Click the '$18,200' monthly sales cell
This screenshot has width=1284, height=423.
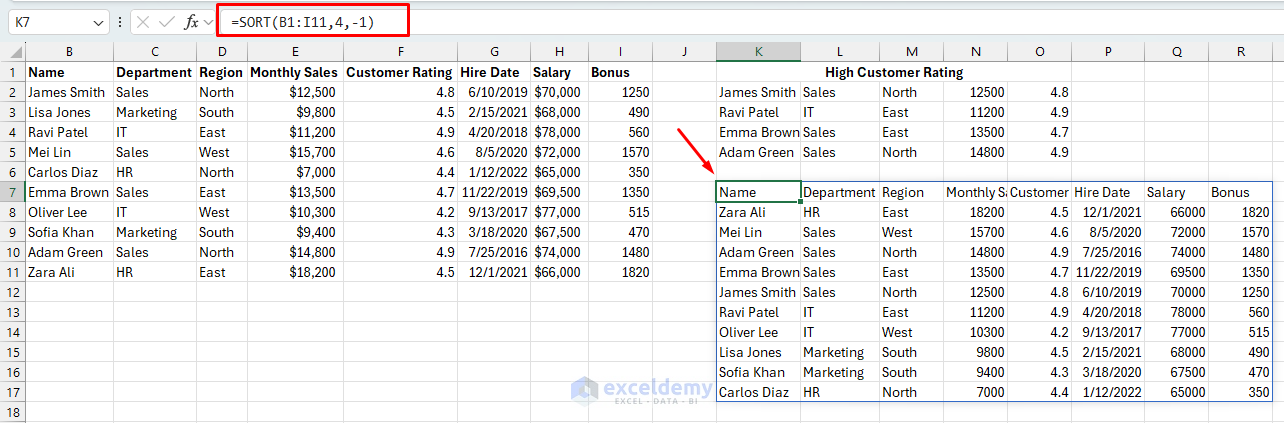[295, 272]
